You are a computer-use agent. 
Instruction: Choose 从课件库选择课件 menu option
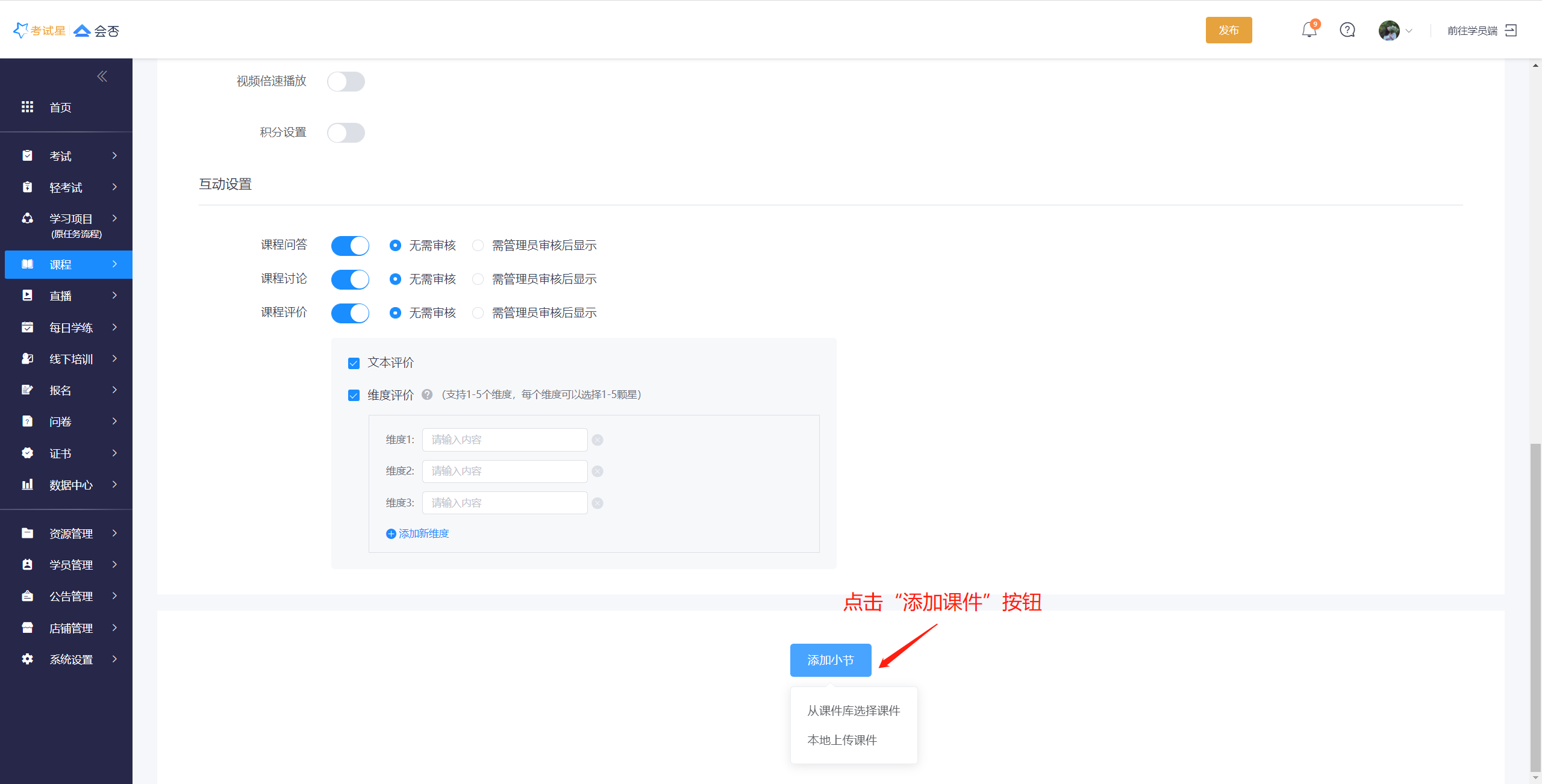(x=853, y=711)
